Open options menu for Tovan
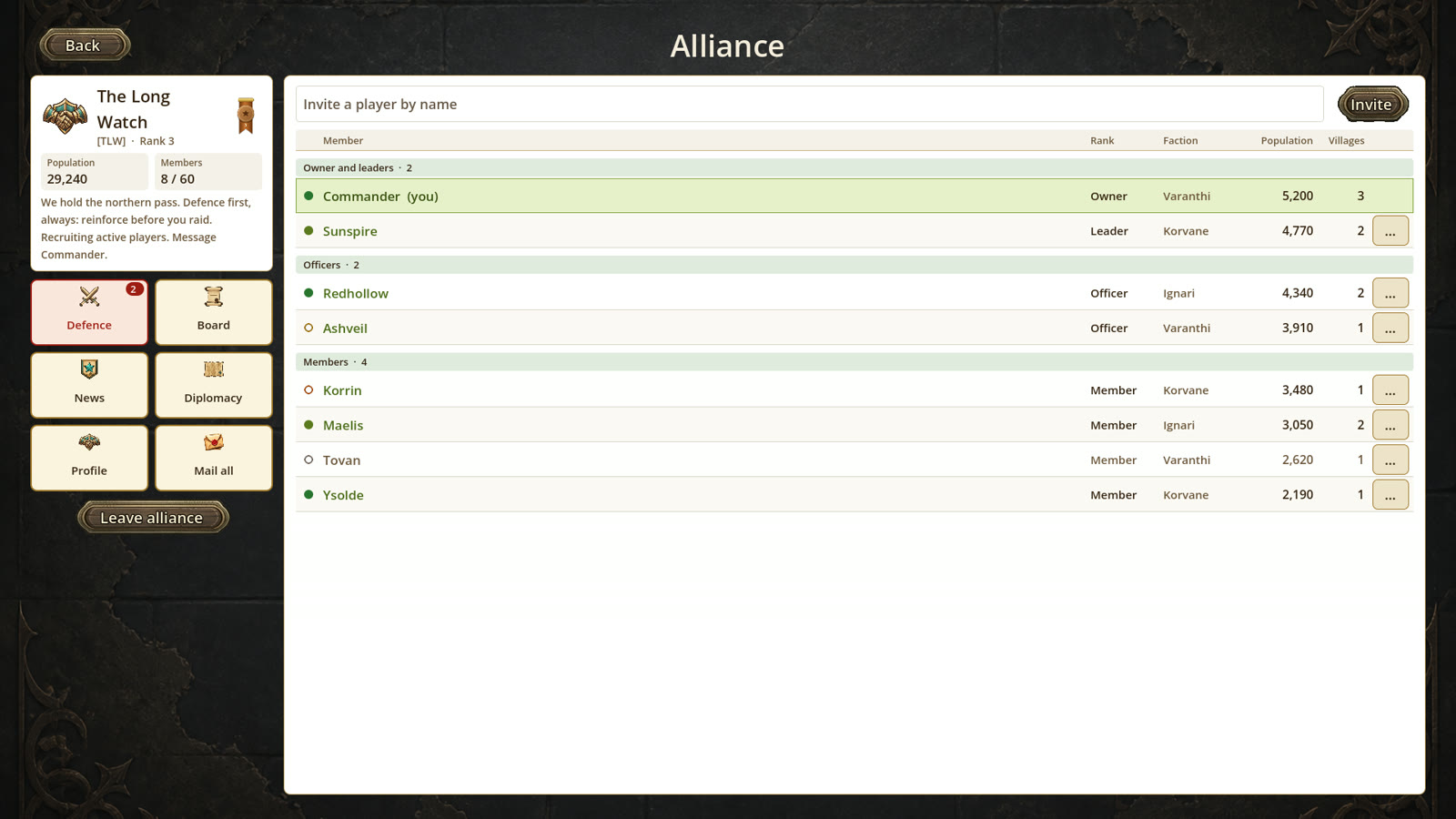The height and width of the screenshot is (819, 1456). [x=1390, y=460]
